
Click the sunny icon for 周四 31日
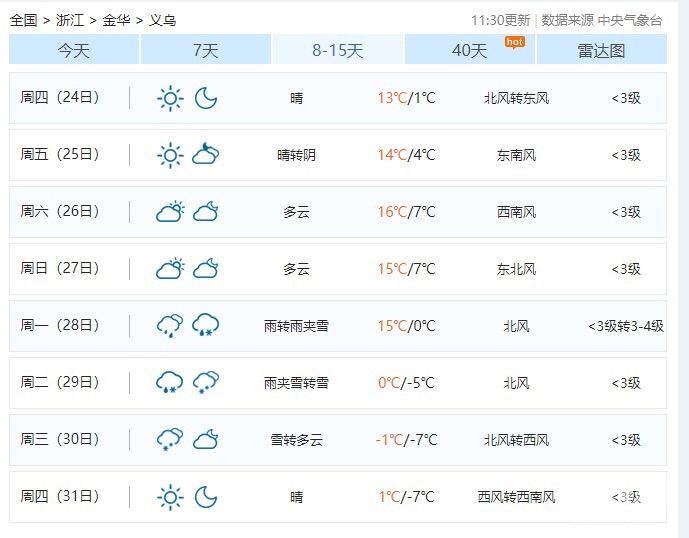[x=171, y=497]
